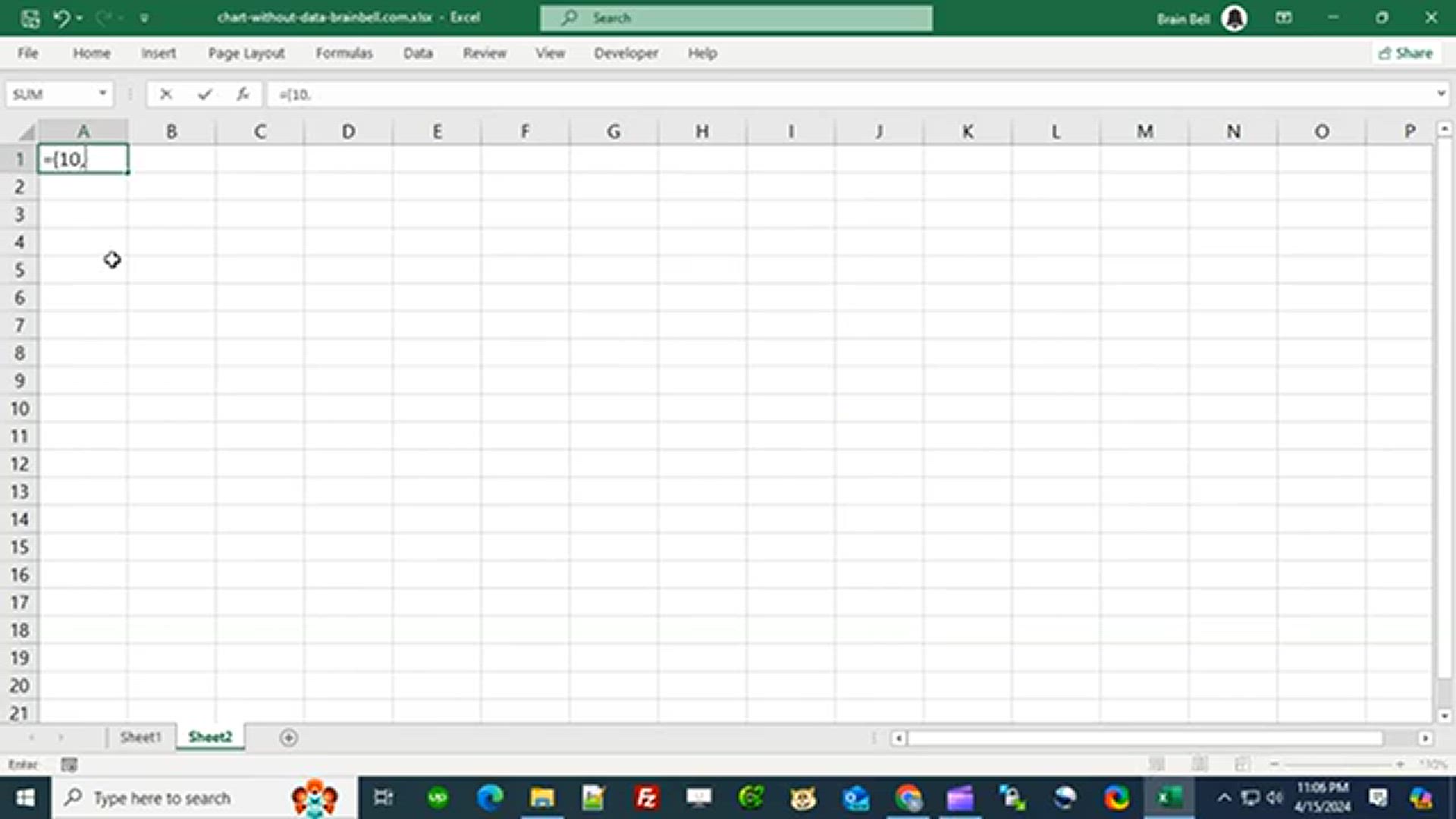Open the Insert Function dialog
This screenshot has width=1456, height=819.
(243, 94)
